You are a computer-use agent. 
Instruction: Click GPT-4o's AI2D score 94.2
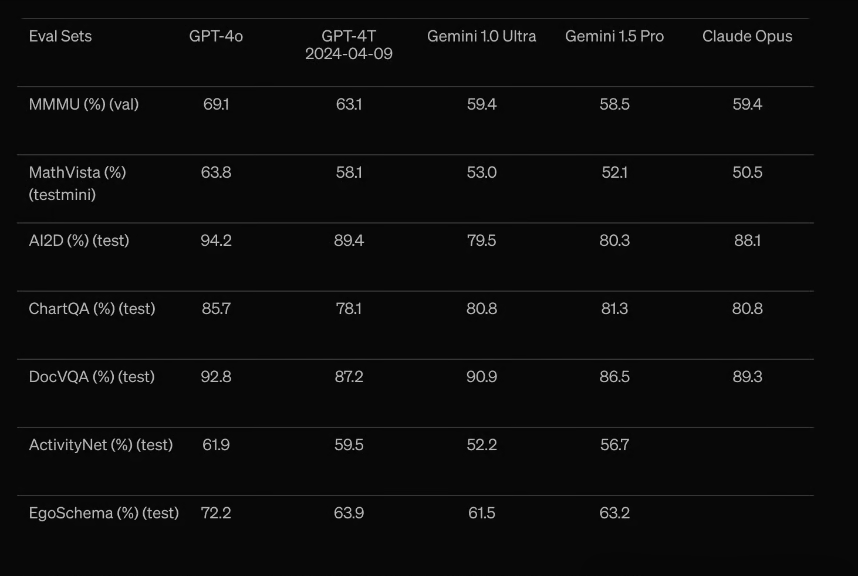tap(216, 240)
